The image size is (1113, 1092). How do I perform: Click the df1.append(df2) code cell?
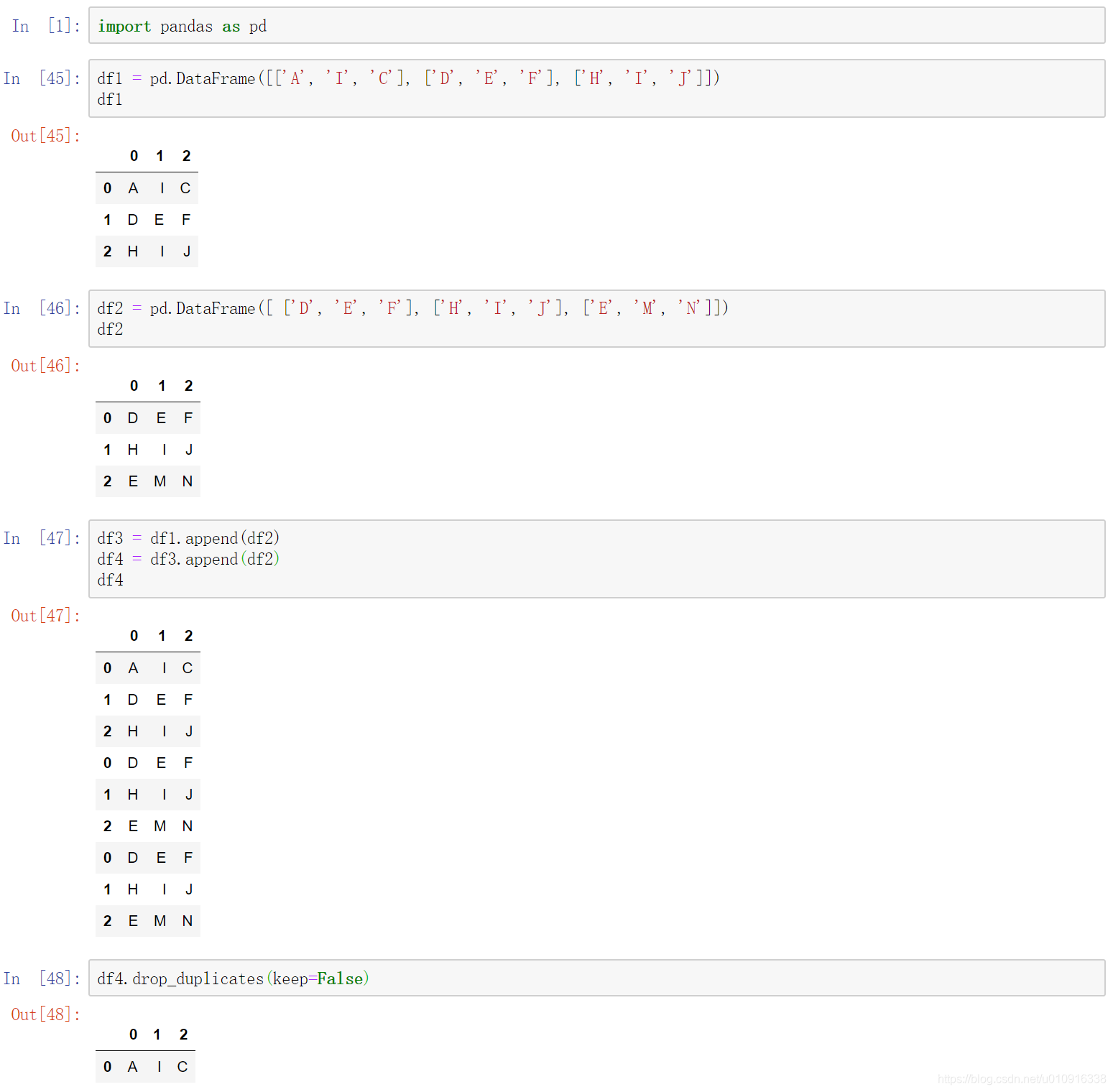(596, 559)
